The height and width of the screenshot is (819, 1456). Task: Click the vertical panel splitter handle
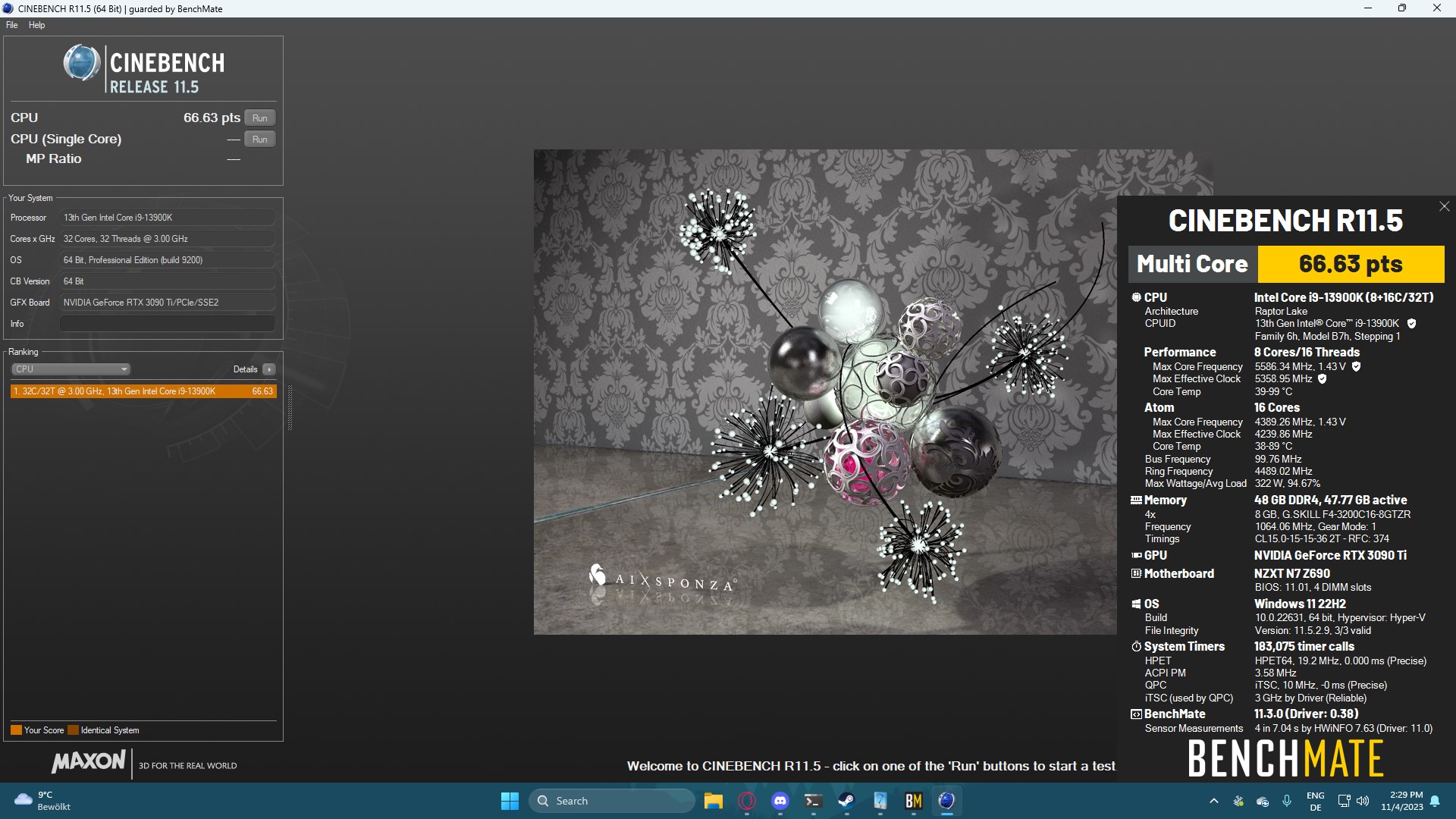click(x=290, y=408)
